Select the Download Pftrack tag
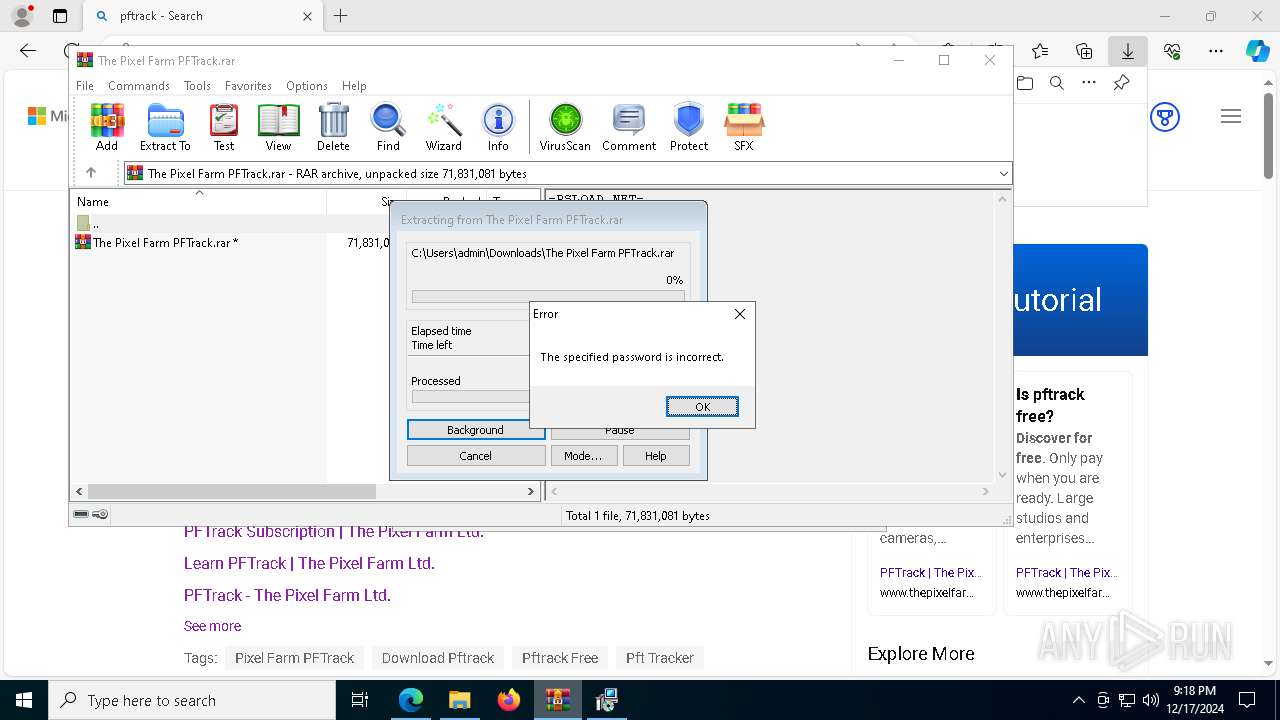1280x720 pixels. click(438, 658)
